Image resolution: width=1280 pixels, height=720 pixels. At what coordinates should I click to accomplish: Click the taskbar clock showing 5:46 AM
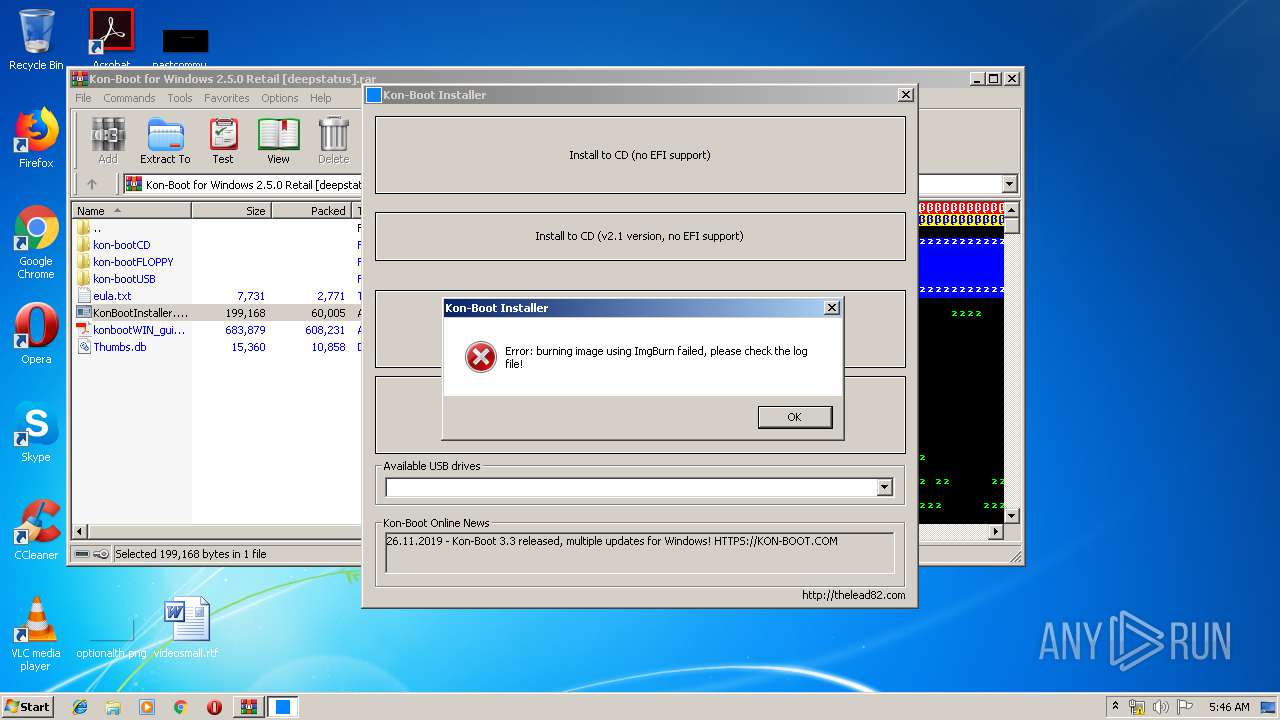pos(1228,707)
